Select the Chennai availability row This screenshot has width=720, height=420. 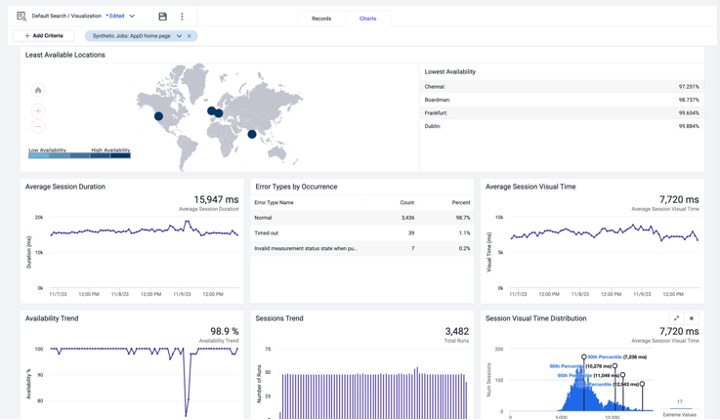[562, 87]
